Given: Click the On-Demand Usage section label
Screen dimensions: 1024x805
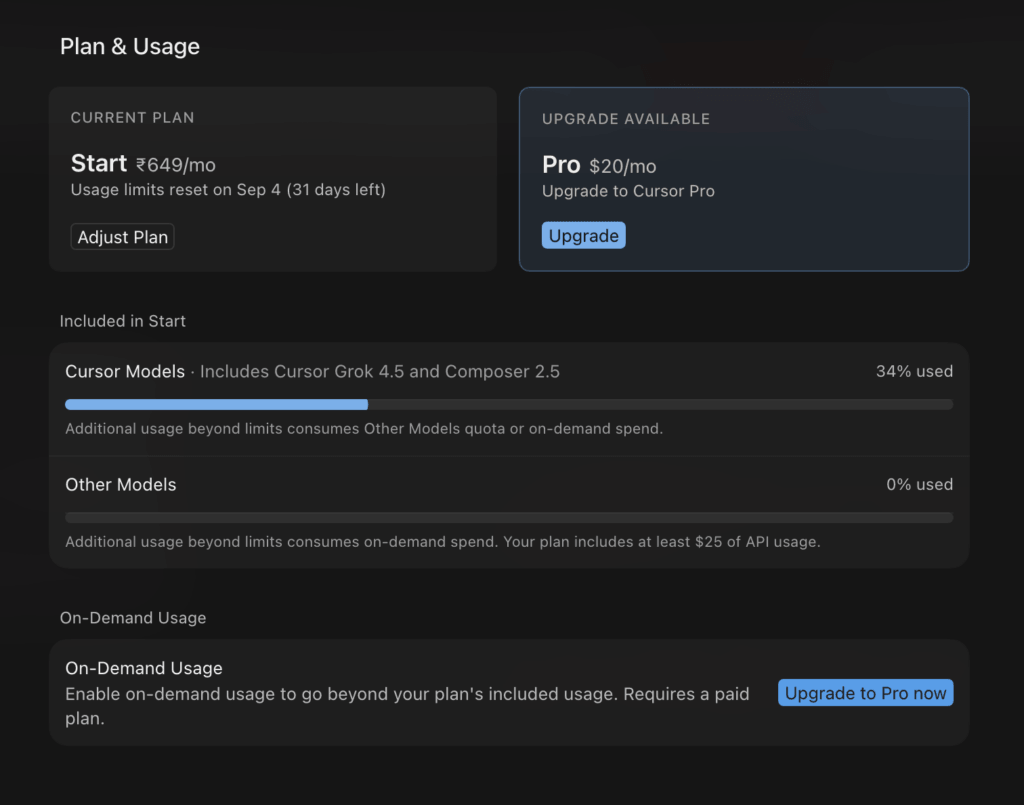Looking at the screenshot, I should (x=133, y=618).
